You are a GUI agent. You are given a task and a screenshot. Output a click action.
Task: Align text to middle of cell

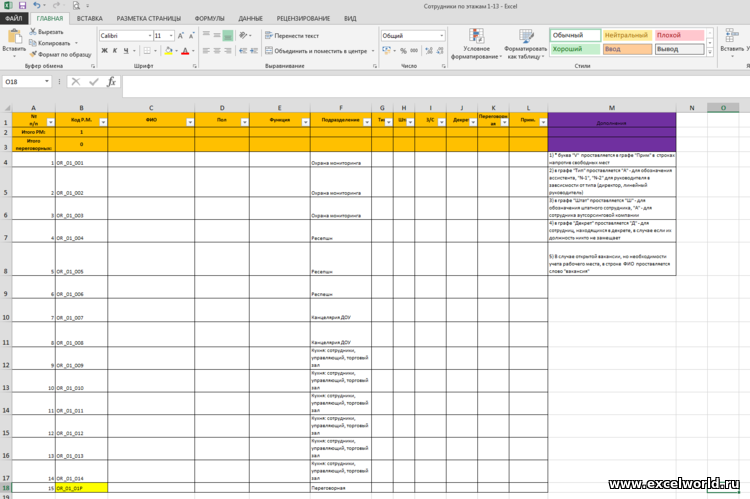tap(217, 35)
